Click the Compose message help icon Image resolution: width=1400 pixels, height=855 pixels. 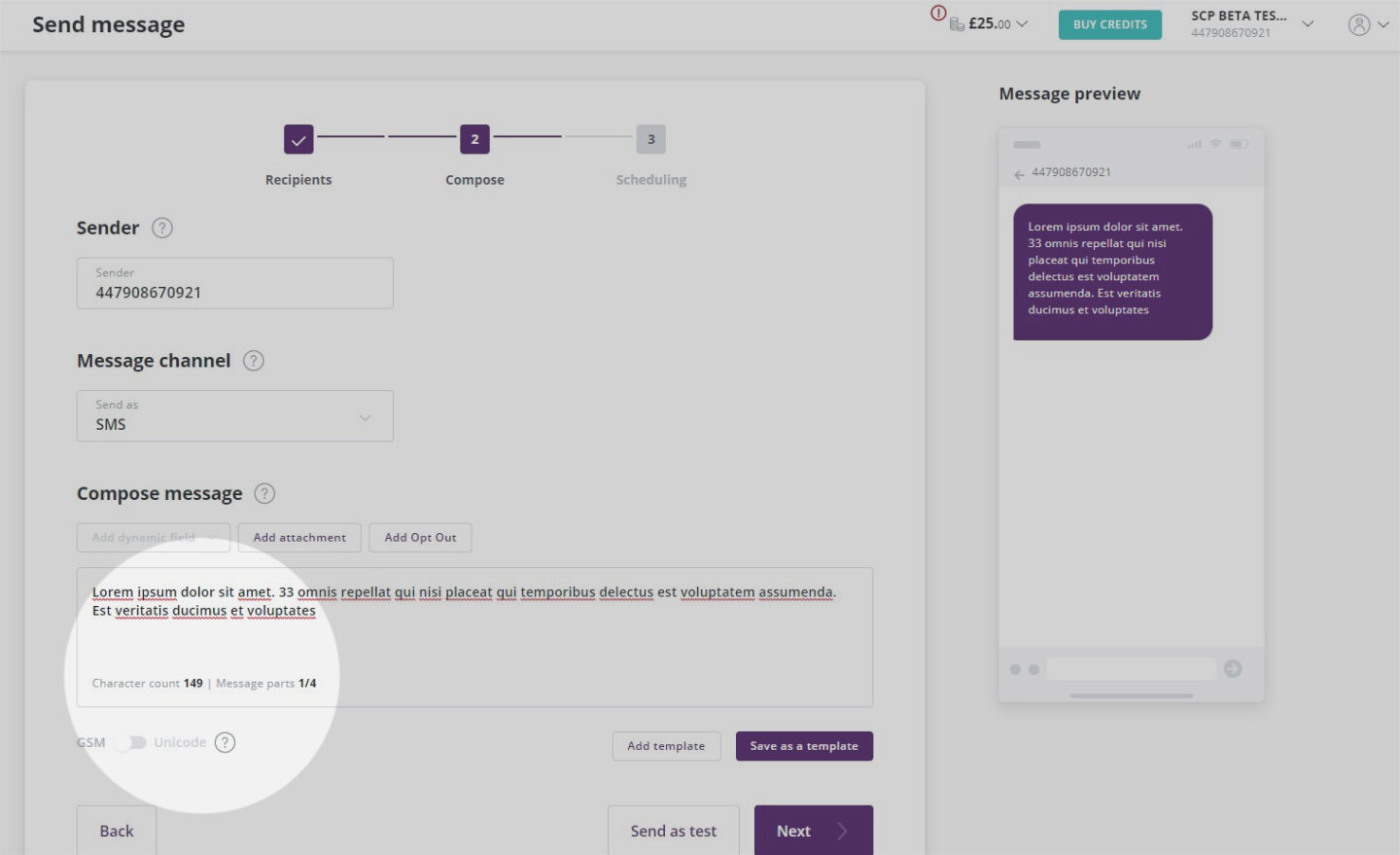click(x=262, y=493)
